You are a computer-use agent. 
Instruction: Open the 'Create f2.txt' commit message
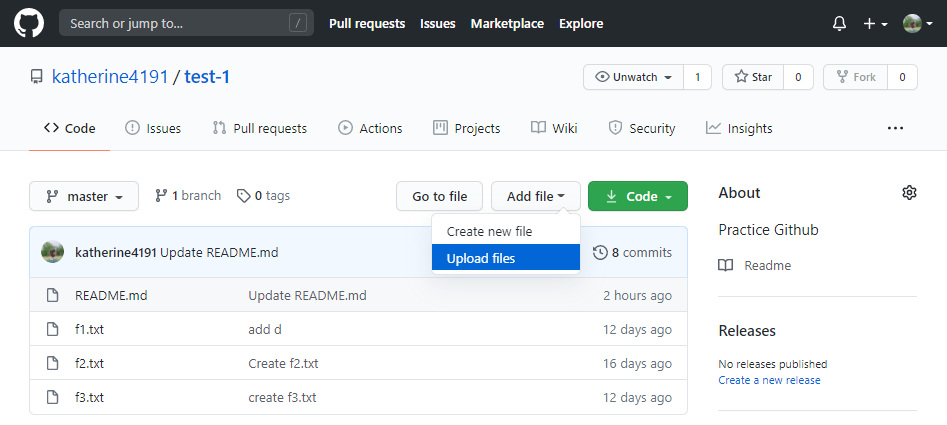click(x=283, y=363)
